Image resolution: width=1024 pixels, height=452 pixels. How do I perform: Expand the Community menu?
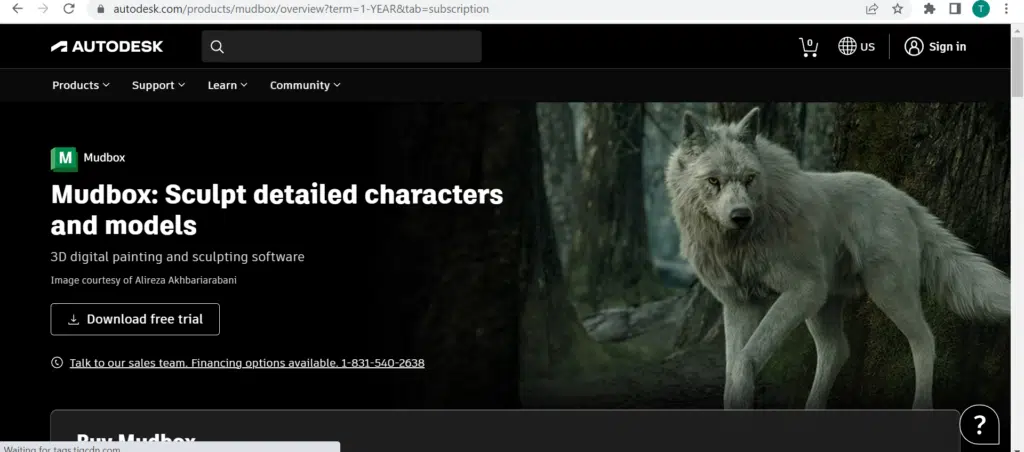point(305,86)
